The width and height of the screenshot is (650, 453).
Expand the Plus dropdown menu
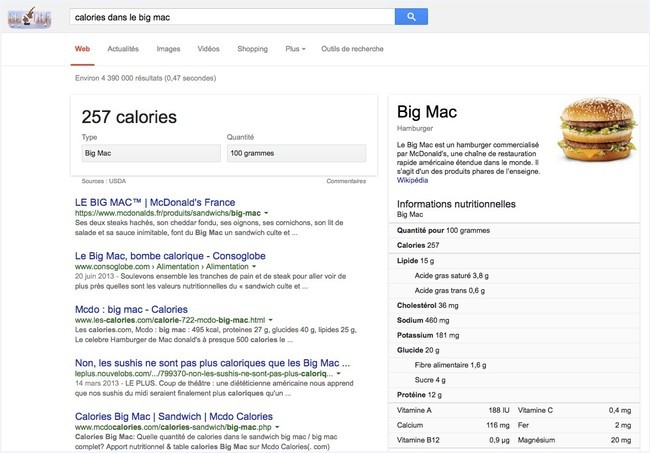click(x=295, y=49)
